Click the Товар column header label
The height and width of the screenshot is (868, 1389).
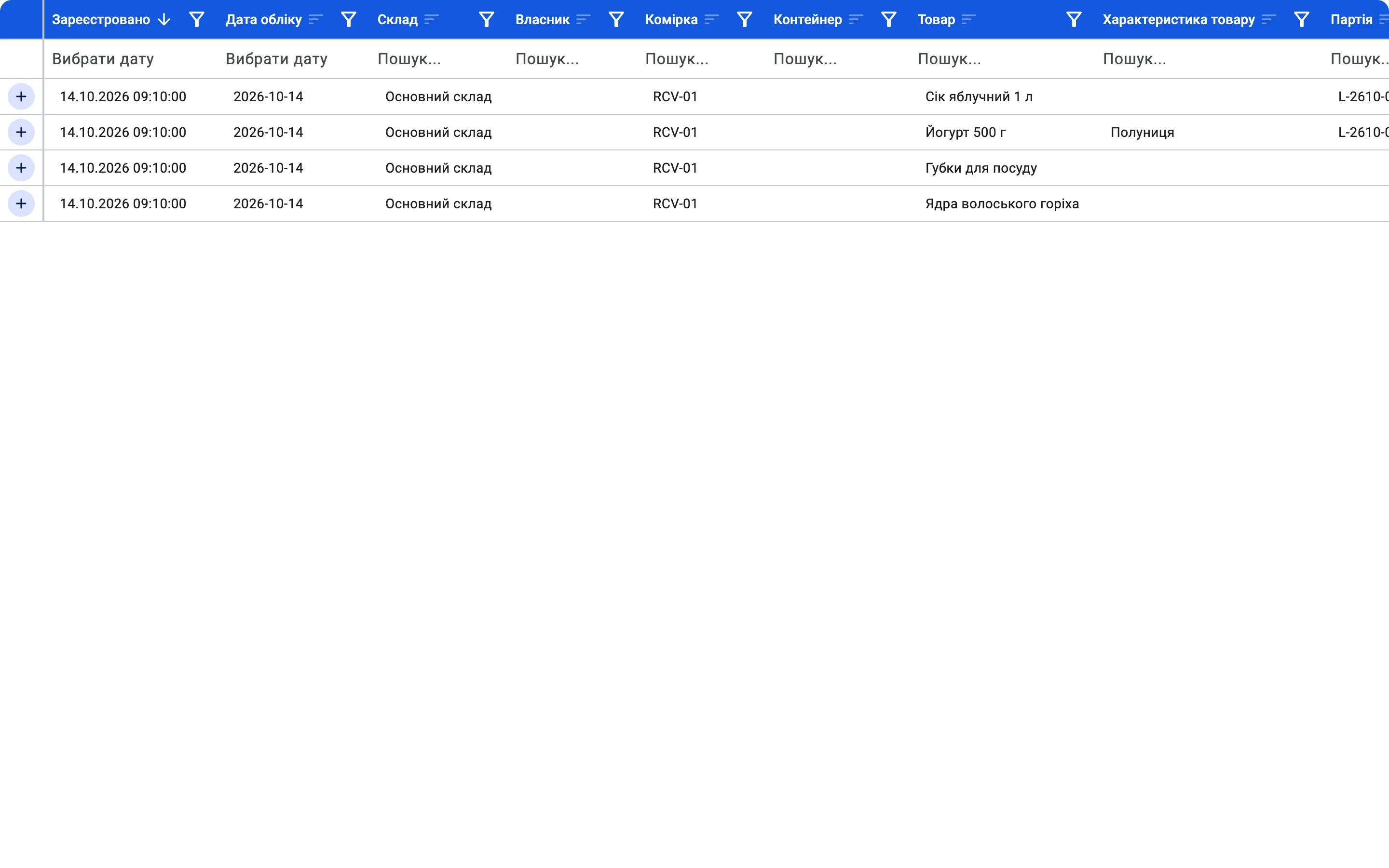click(x=936, y=19)
